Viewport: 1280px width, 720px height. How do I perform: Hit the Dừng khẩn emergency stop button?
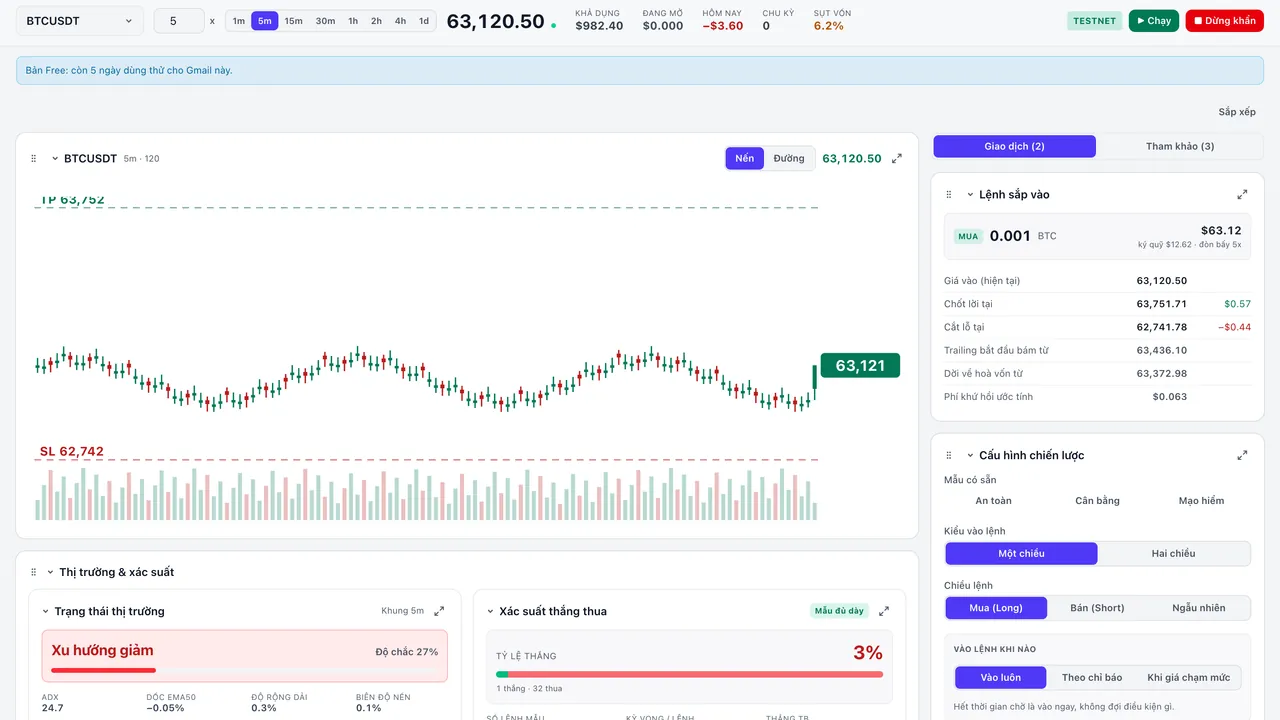(1225, 21)
